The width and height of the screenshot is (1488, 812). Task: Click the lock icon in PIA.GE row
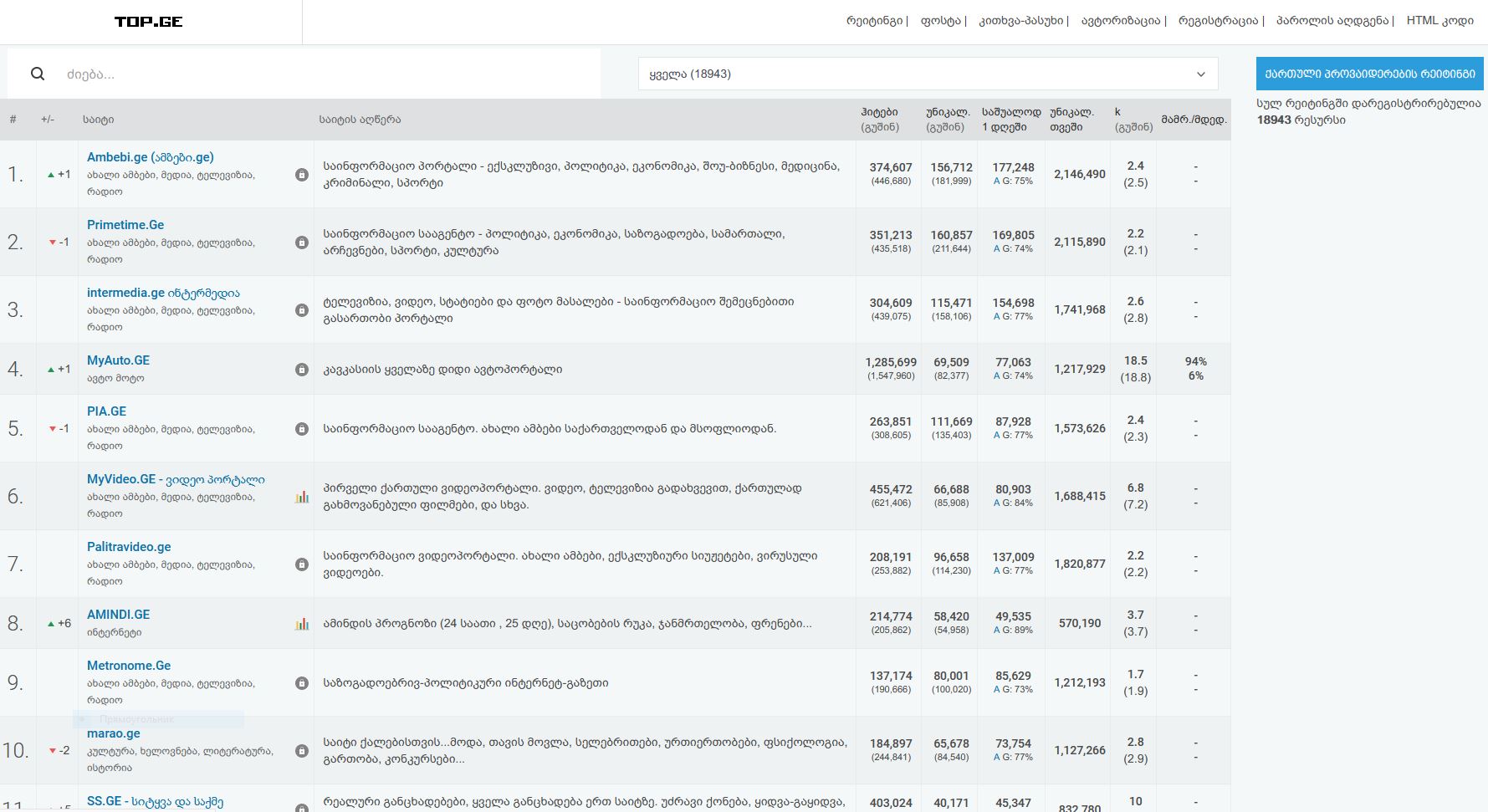[302, 429]
